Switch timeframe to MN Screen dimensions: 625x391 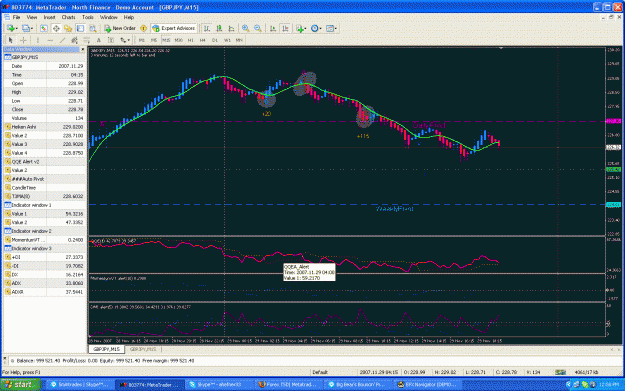(239, 40)
